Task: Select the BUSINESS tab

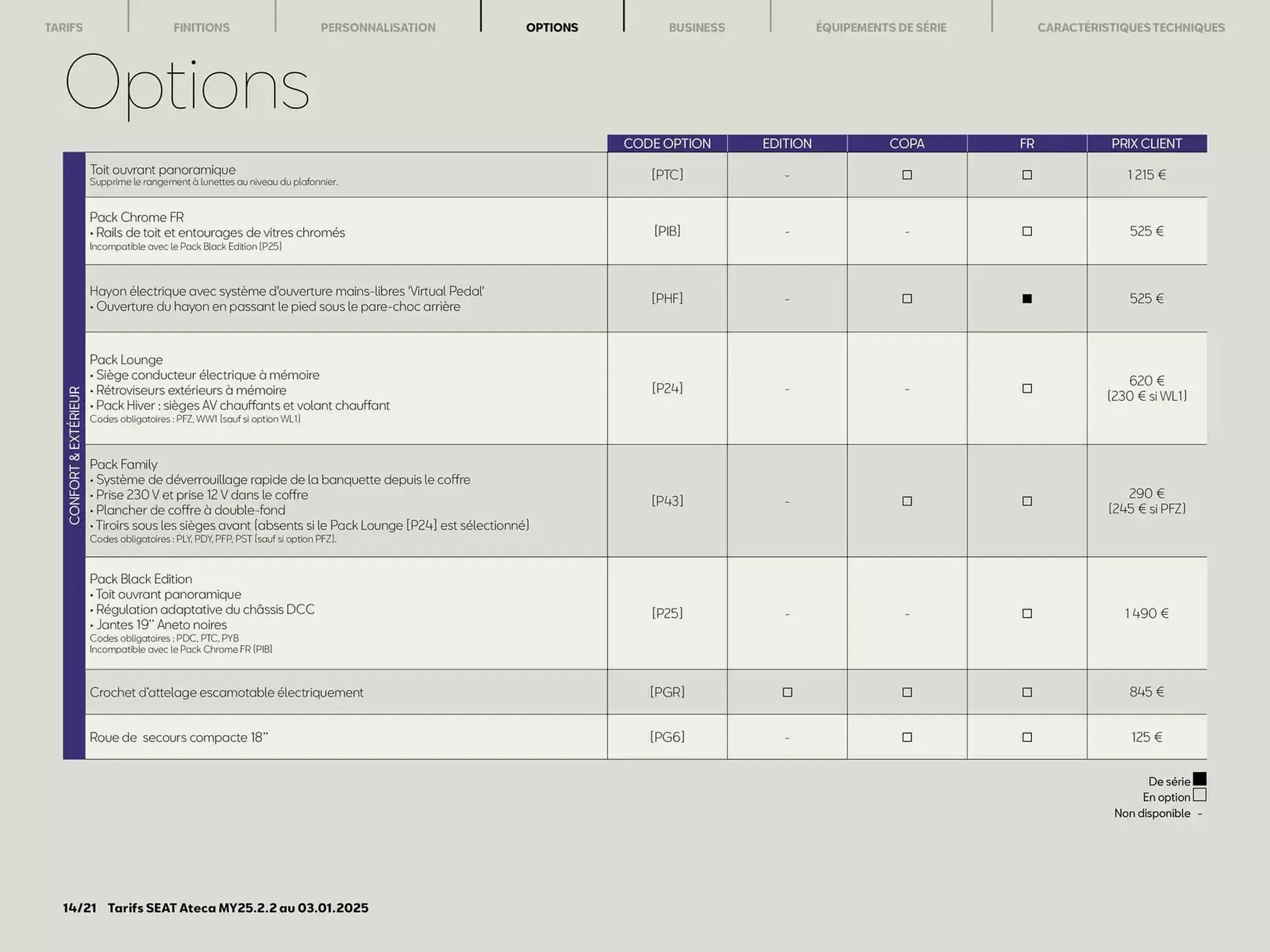Action: click(697, 27)
